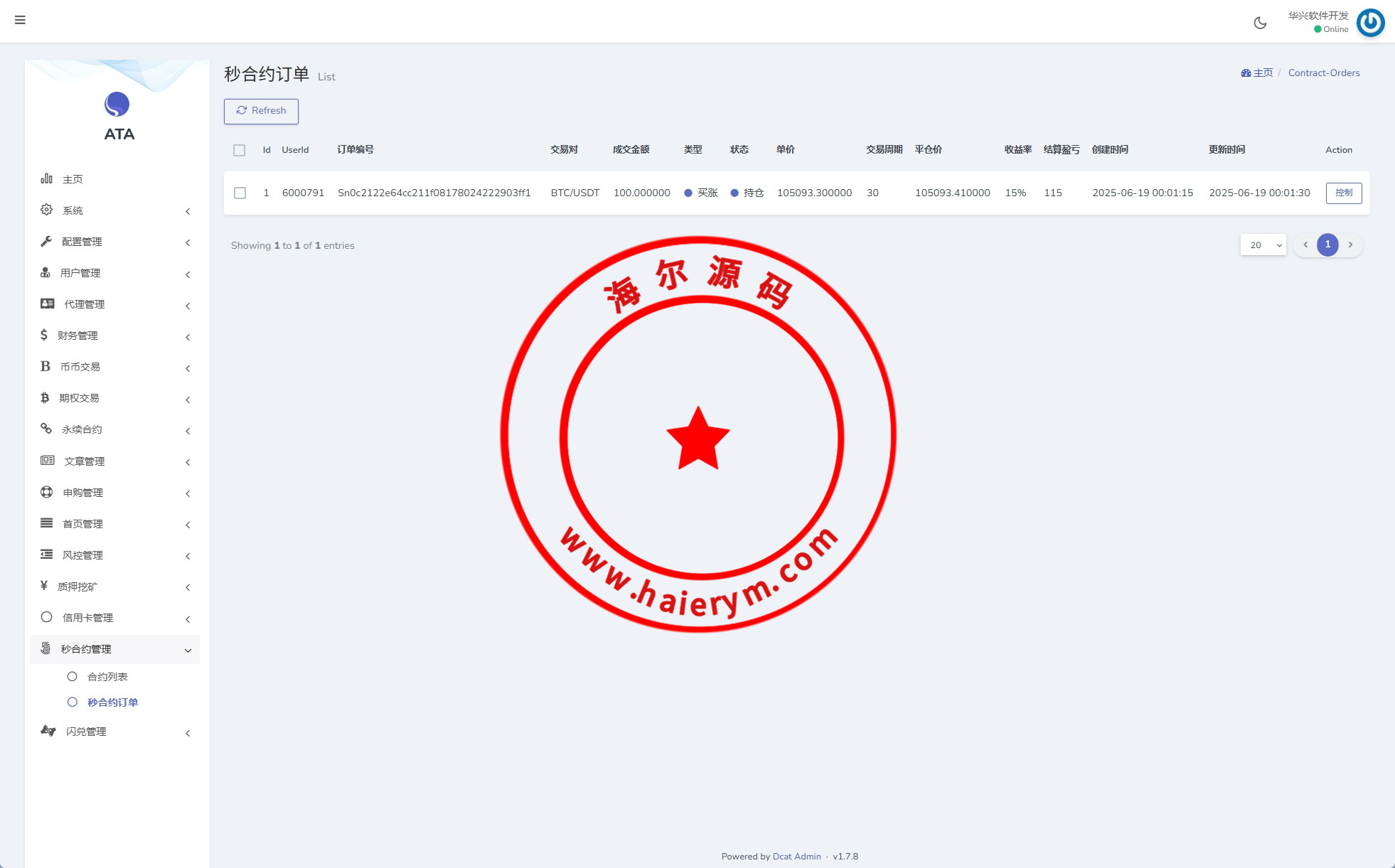Click the ATA logo icon
Image resolution: width=1395 pixels, height=868 pixels.
[117, 105]
